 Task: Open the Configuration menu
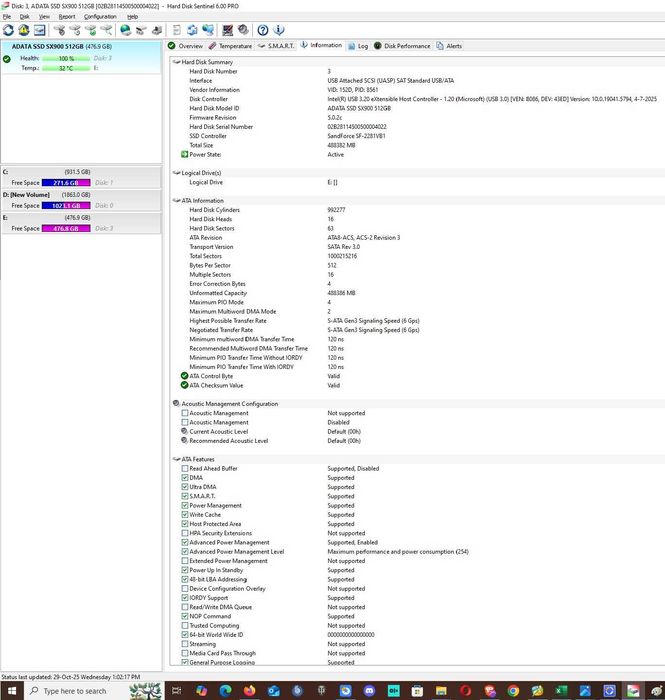(x=100, y=17)
